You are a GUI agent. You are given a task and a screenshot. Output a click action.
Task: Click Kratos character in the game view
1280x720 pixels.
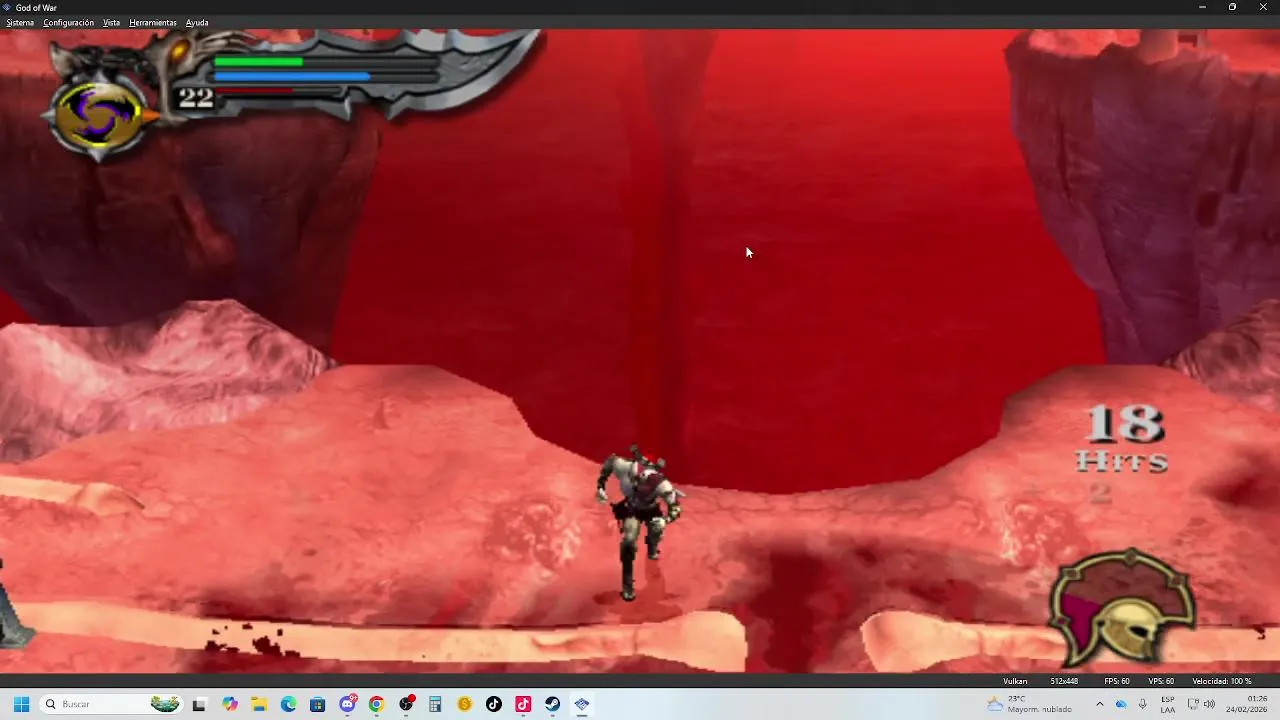640,523
